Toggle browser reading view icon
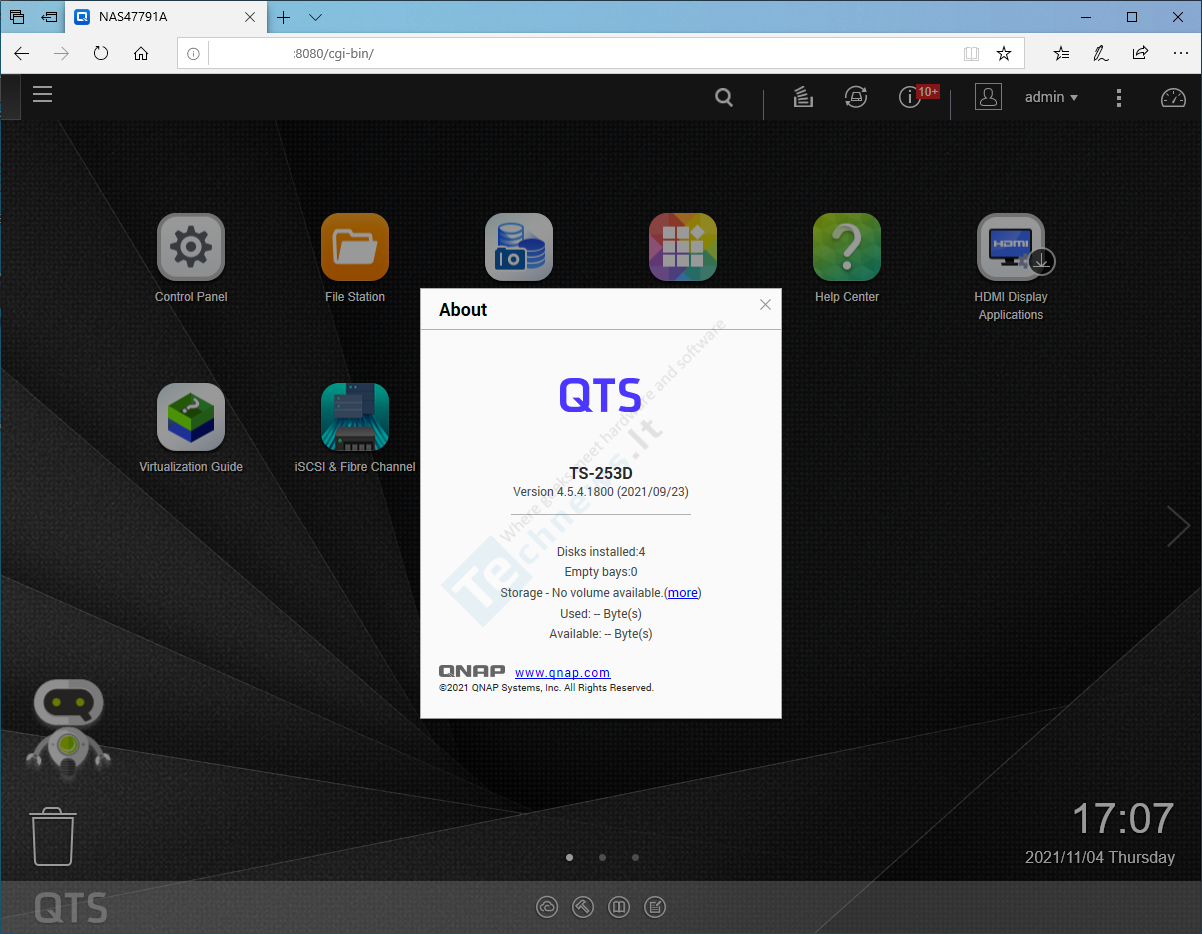This screenshot has height=934, width=1202. (x=971, y=53)
